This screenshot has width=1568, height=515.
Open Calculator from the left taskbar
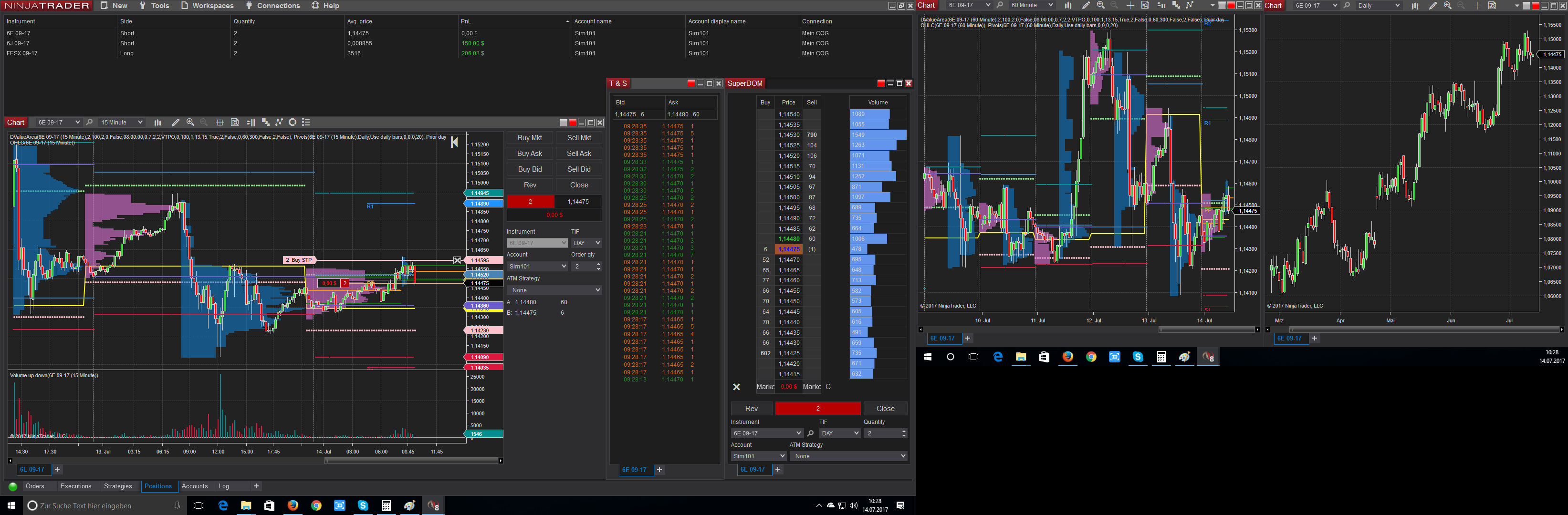point(386,505)
